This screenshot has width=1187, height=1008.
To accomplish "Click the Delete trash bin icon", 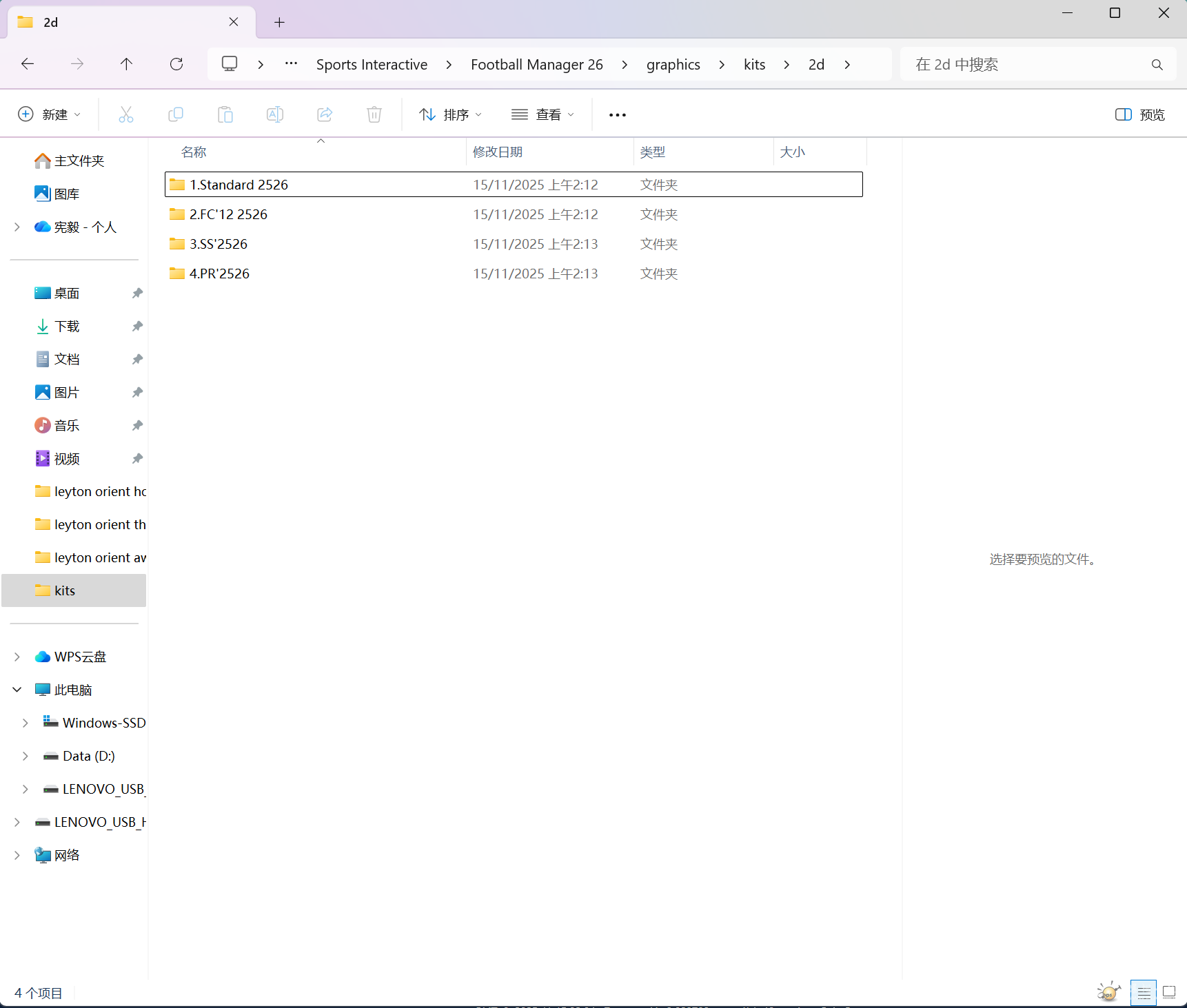I will point(374,114).
